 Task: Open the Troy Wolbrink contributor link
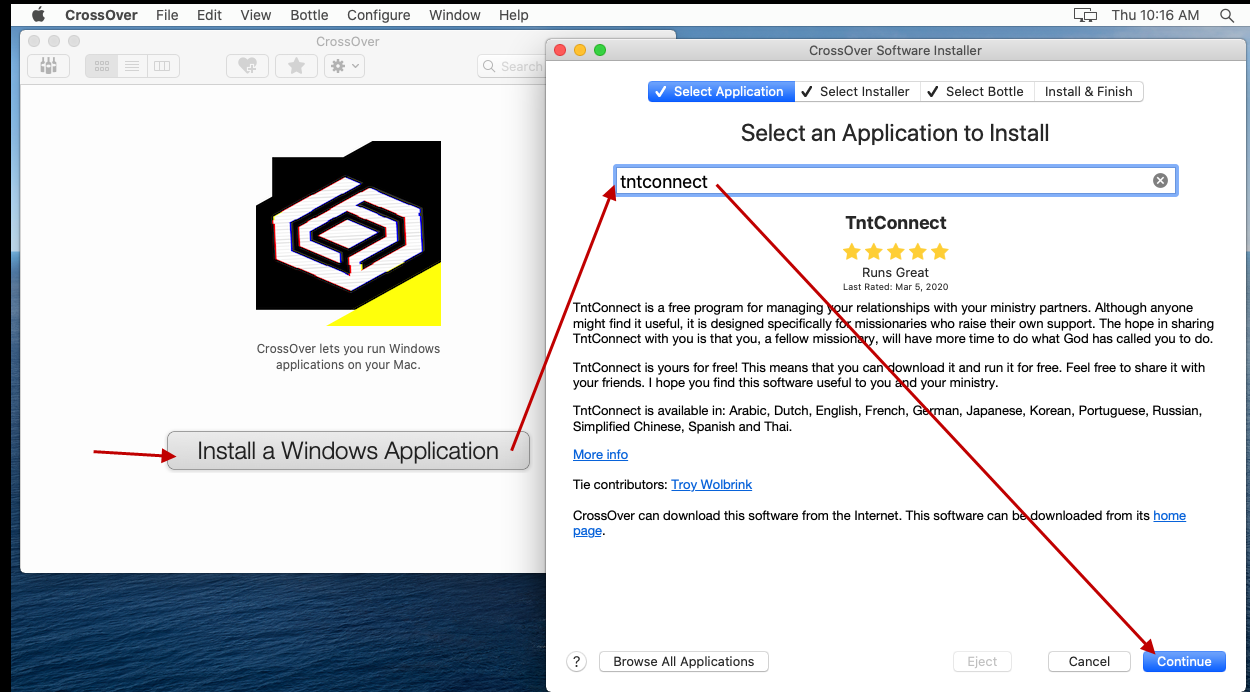[711, 485]
